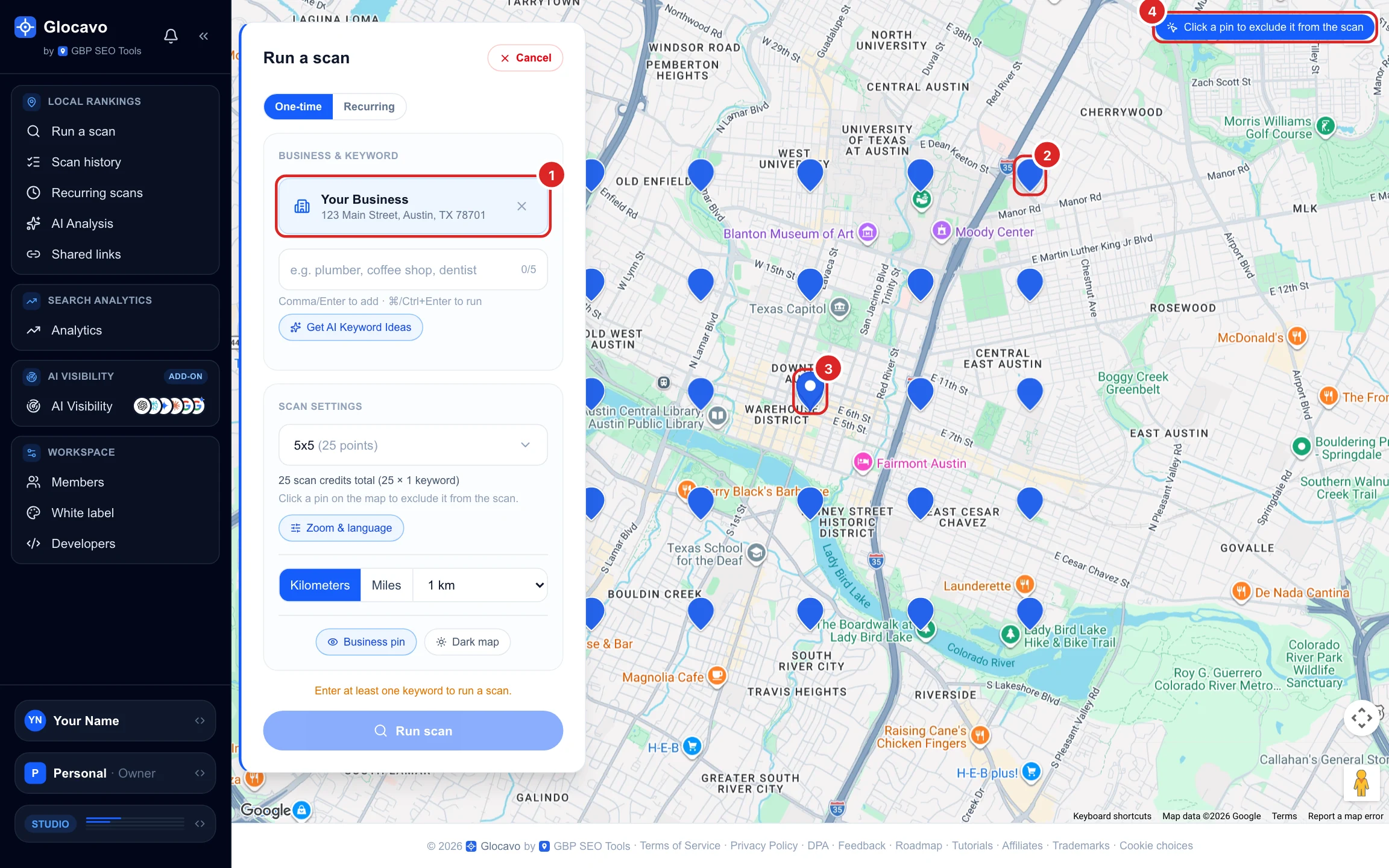Screen dimensions: 1389x868
Task: Click Texas Capitol map marker icon
Action: point(839,308)
